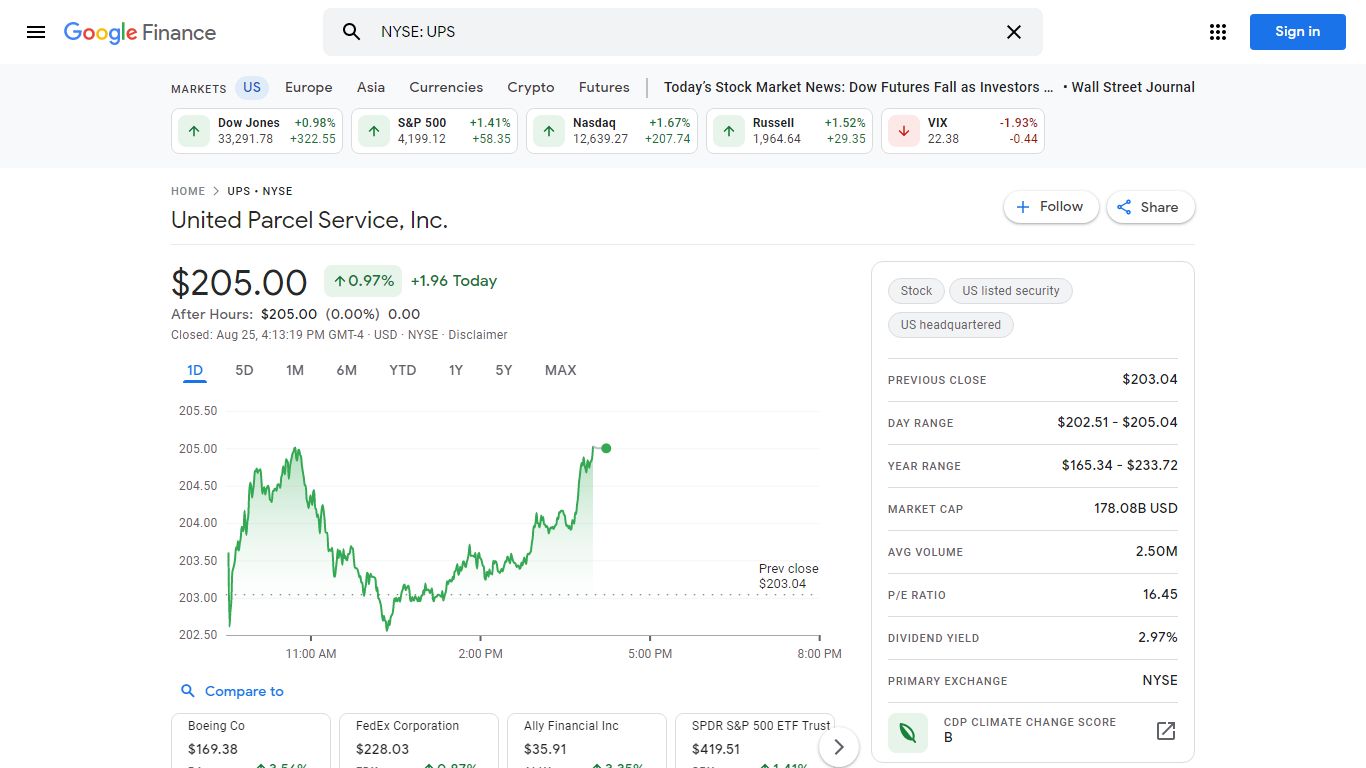Image resolution: width=1366 pixels, height=768 pixels.
Task: Click the search field containing NYSE: UPS
Action: tap(683, 32)
